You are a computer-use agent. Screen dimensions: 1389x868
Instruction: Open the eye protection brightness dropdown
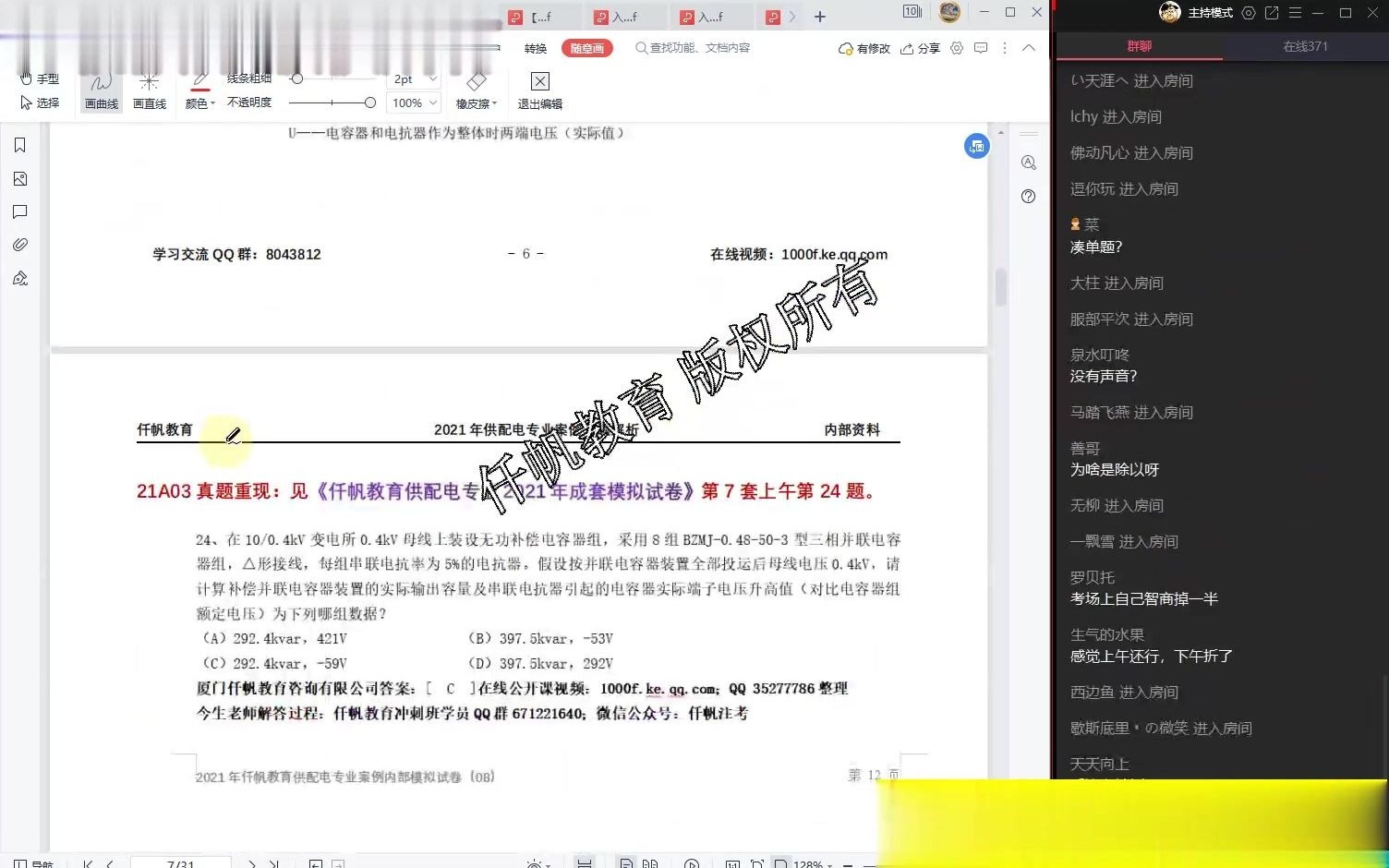(537, 864)
